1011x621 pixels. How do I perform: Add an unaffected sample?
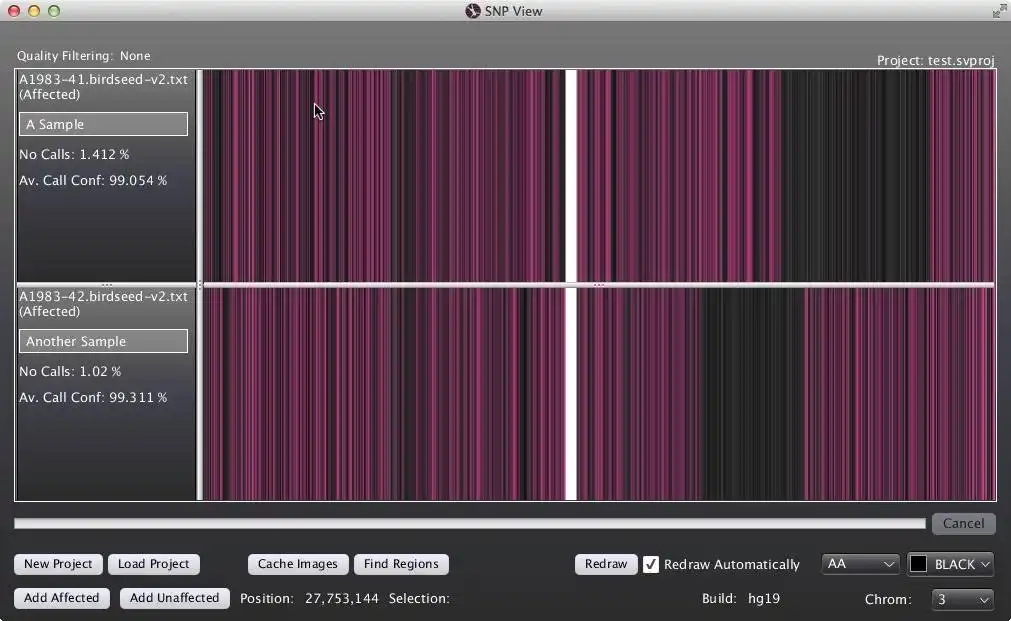coord(174,598)
